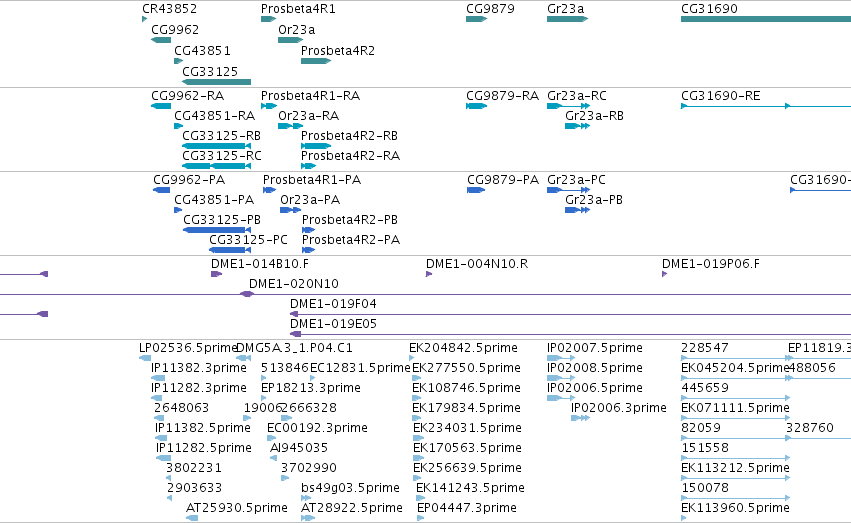Click Prosbeta4R1-RA transcript label
Viewport: 851px width, 523px height.
coord(310,95)
